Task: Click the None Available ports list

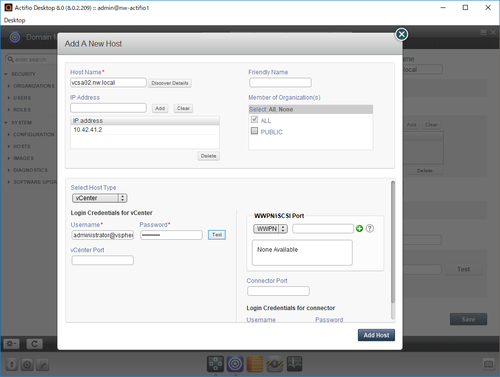Action: tap(302, 253)
